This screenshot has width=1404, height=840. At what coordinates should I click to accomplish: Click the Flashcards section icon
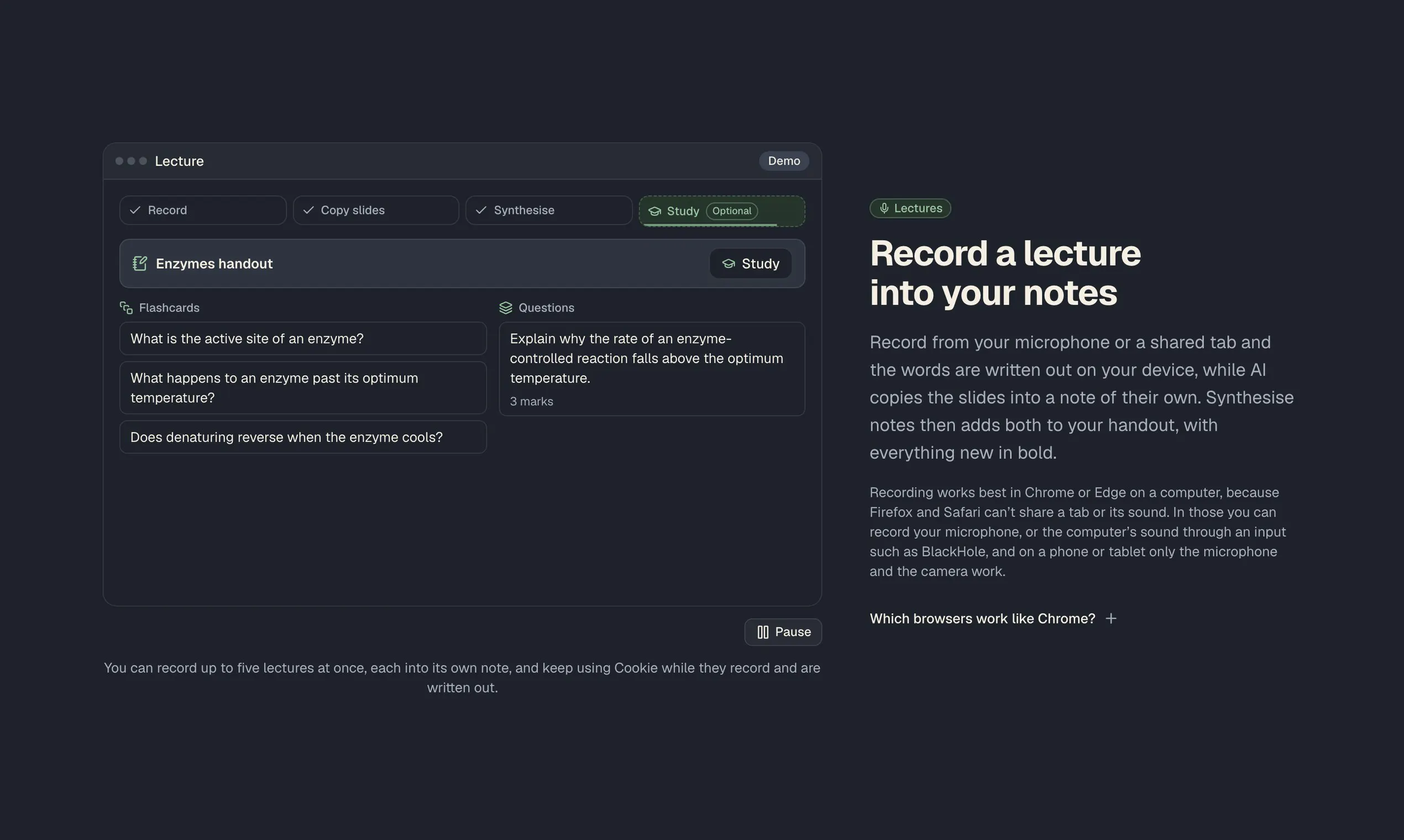click(x=126, y=307)
